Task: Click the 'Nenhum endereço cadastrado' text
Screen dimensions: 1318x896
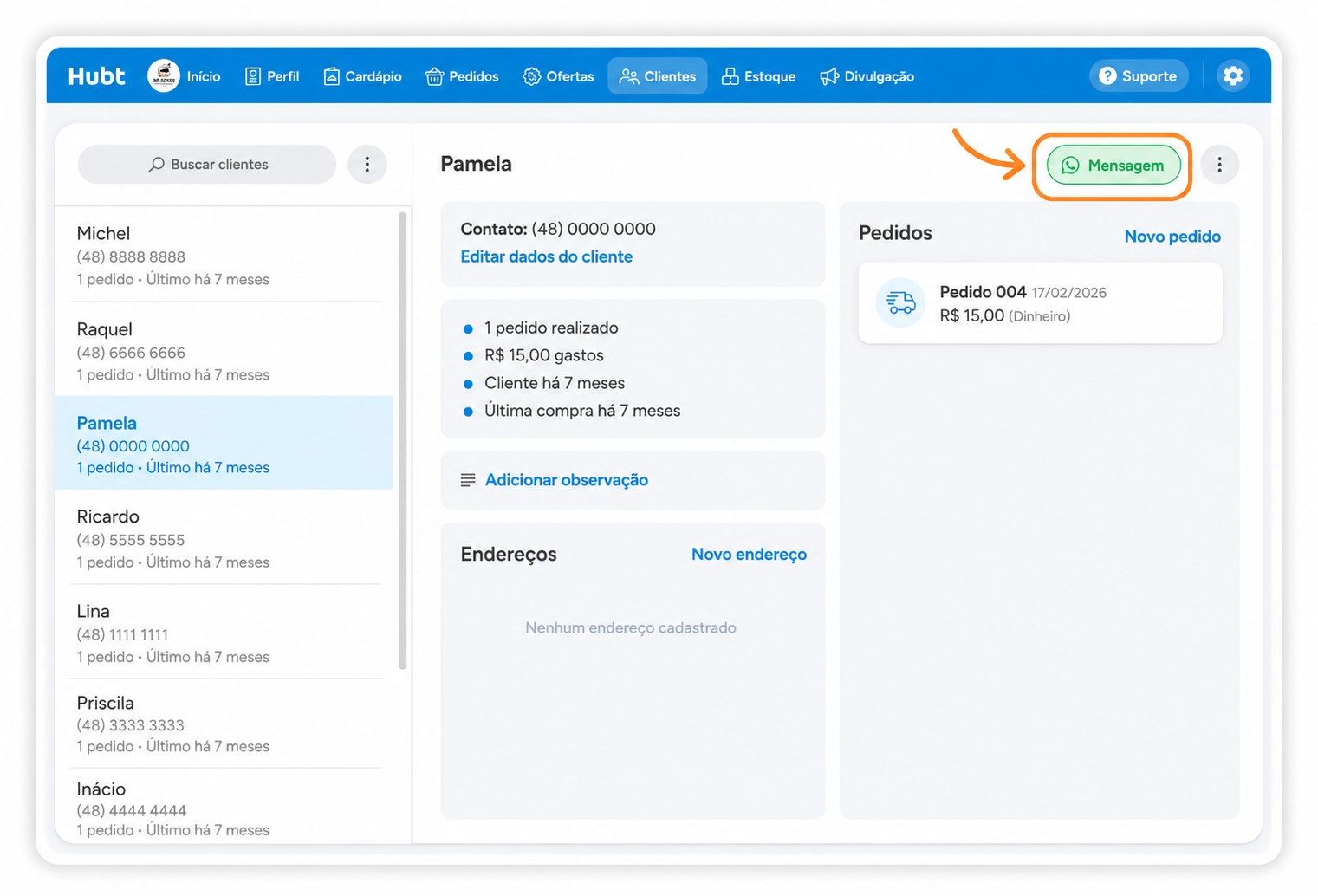Action: (631, 627)
